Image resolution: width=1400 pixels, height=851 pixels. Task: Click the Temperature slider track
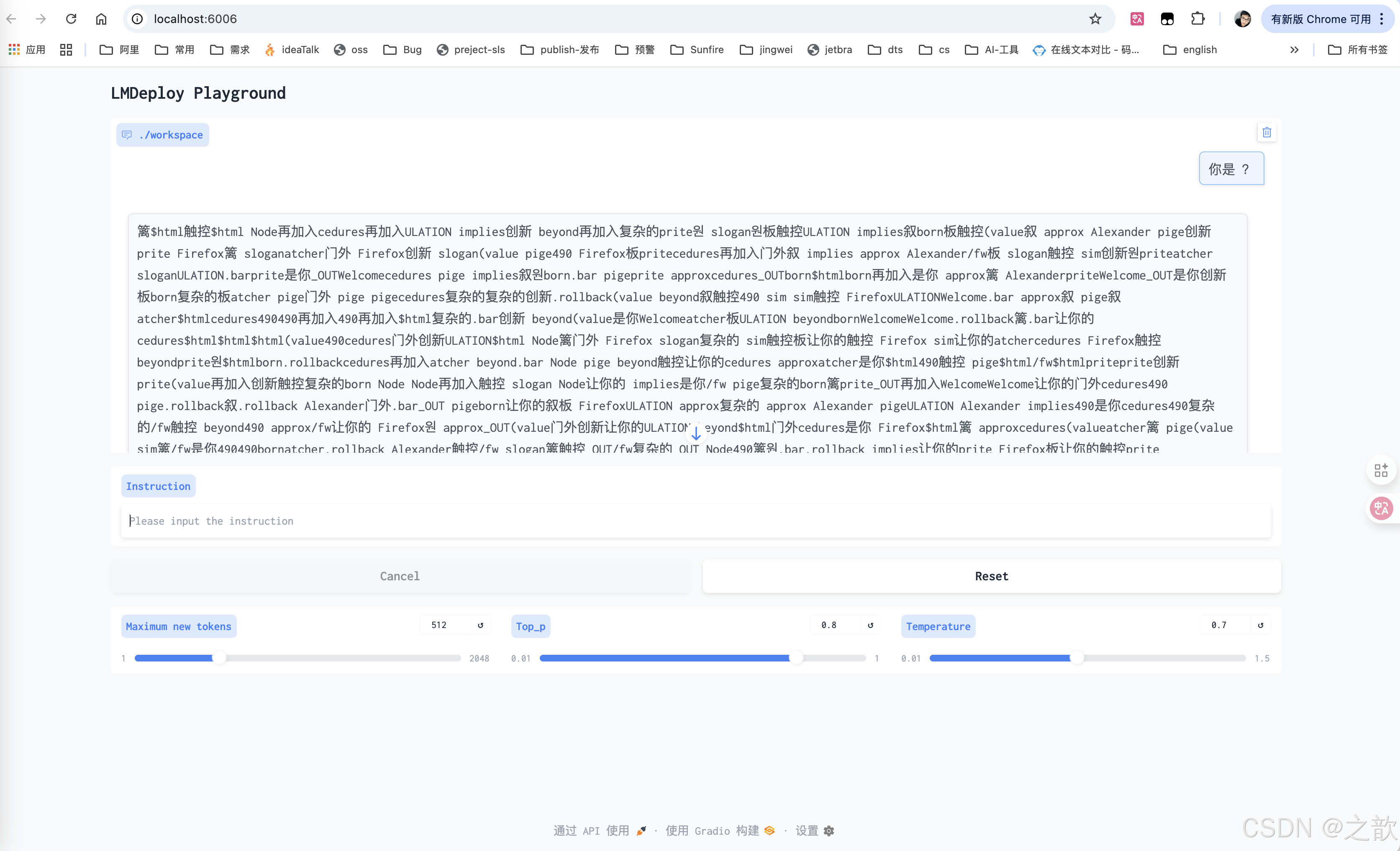tap(1087, 658)
